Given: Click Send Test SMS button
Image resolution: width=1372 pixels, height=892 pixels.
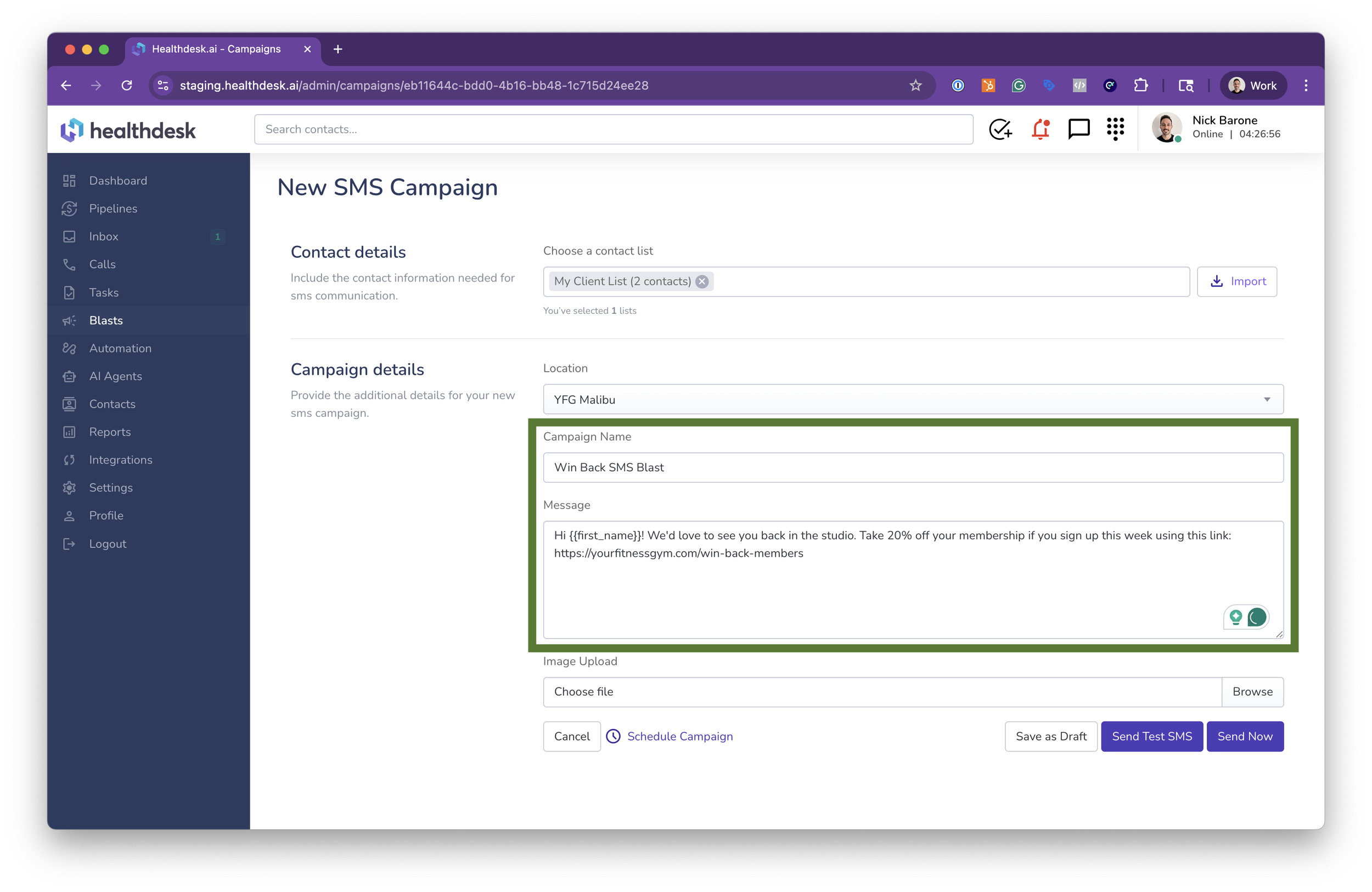Looking at the screenshot, I should click(x=1151, y=736).
